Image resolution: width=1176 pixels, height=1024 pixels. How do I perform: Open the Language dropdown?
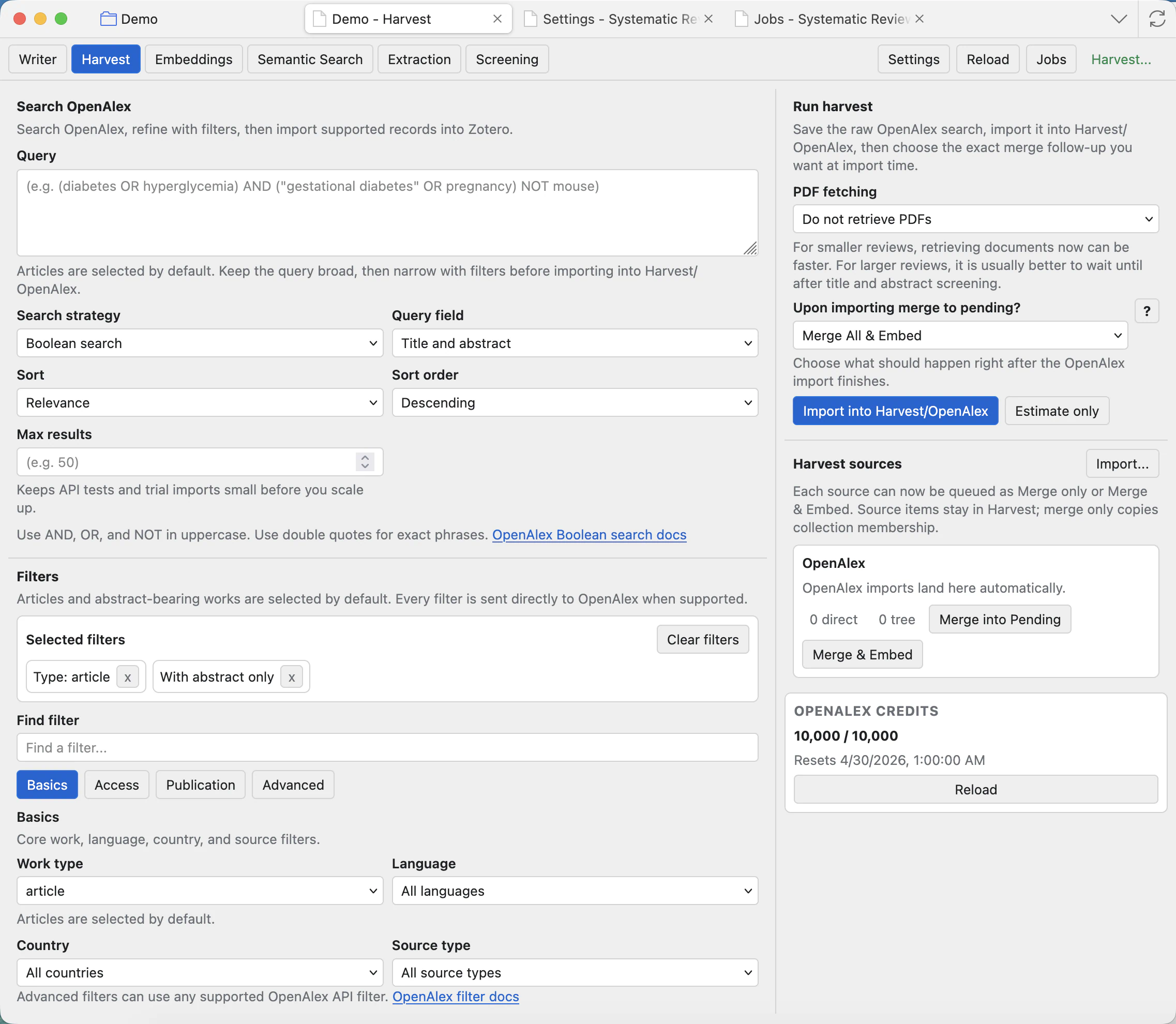pyautogui.click(x=575, y=891)
